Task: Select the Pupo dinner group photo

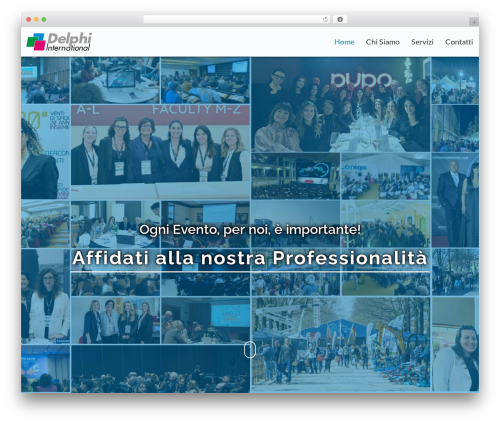Action: tap(340, 104)
